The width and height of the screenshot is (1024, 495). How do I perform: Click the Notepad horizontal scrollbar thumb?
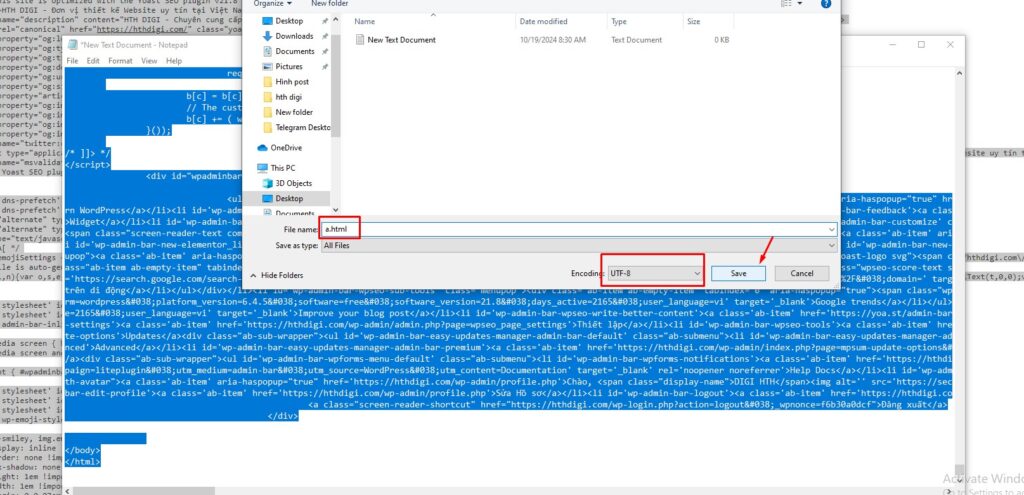[143, 490]
